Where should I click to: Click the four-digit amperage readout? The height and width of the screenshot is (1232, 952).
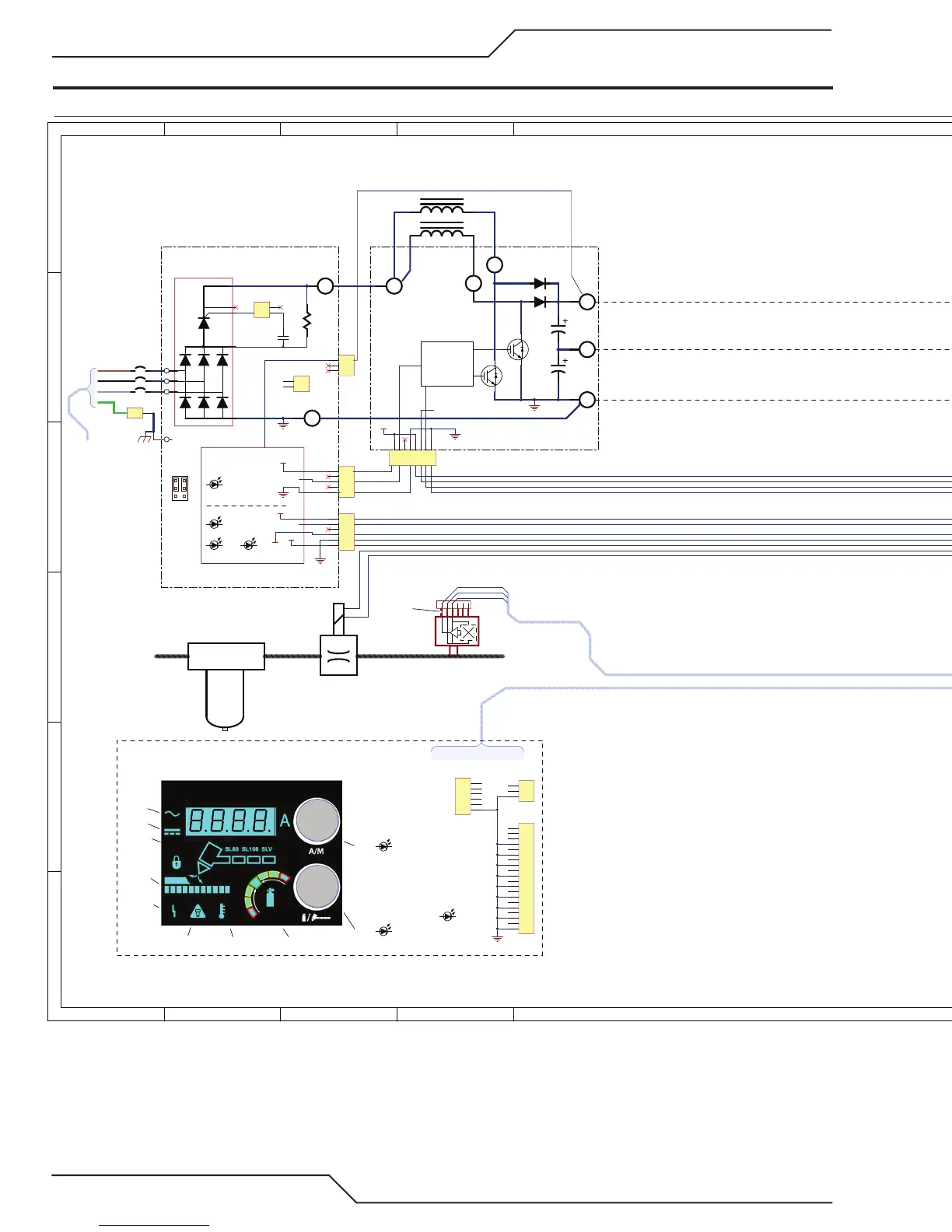coord(230,821)
